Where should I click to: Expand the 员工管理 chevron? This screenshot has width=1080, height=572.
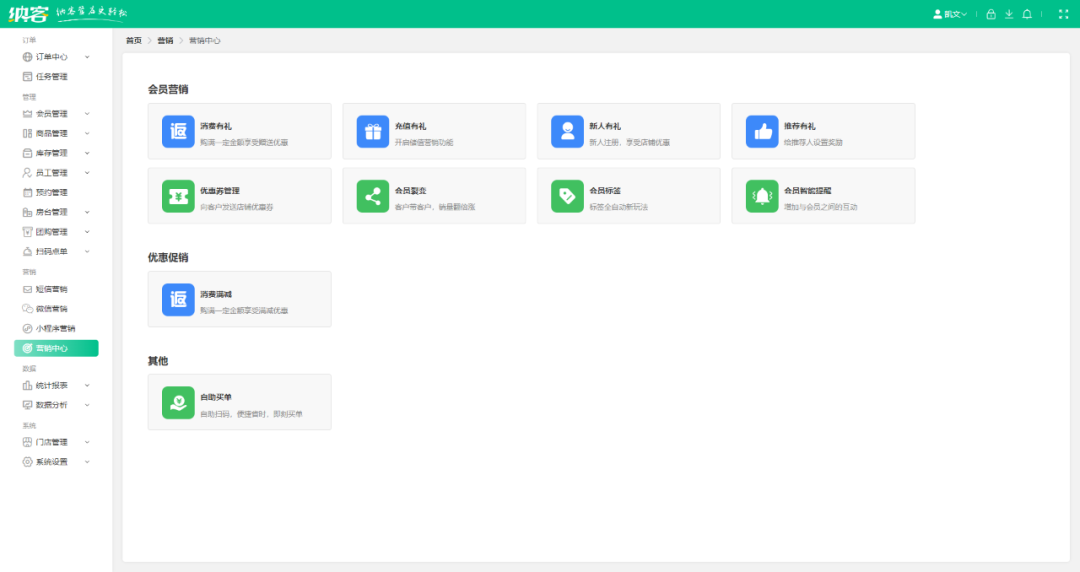[87, 173]
